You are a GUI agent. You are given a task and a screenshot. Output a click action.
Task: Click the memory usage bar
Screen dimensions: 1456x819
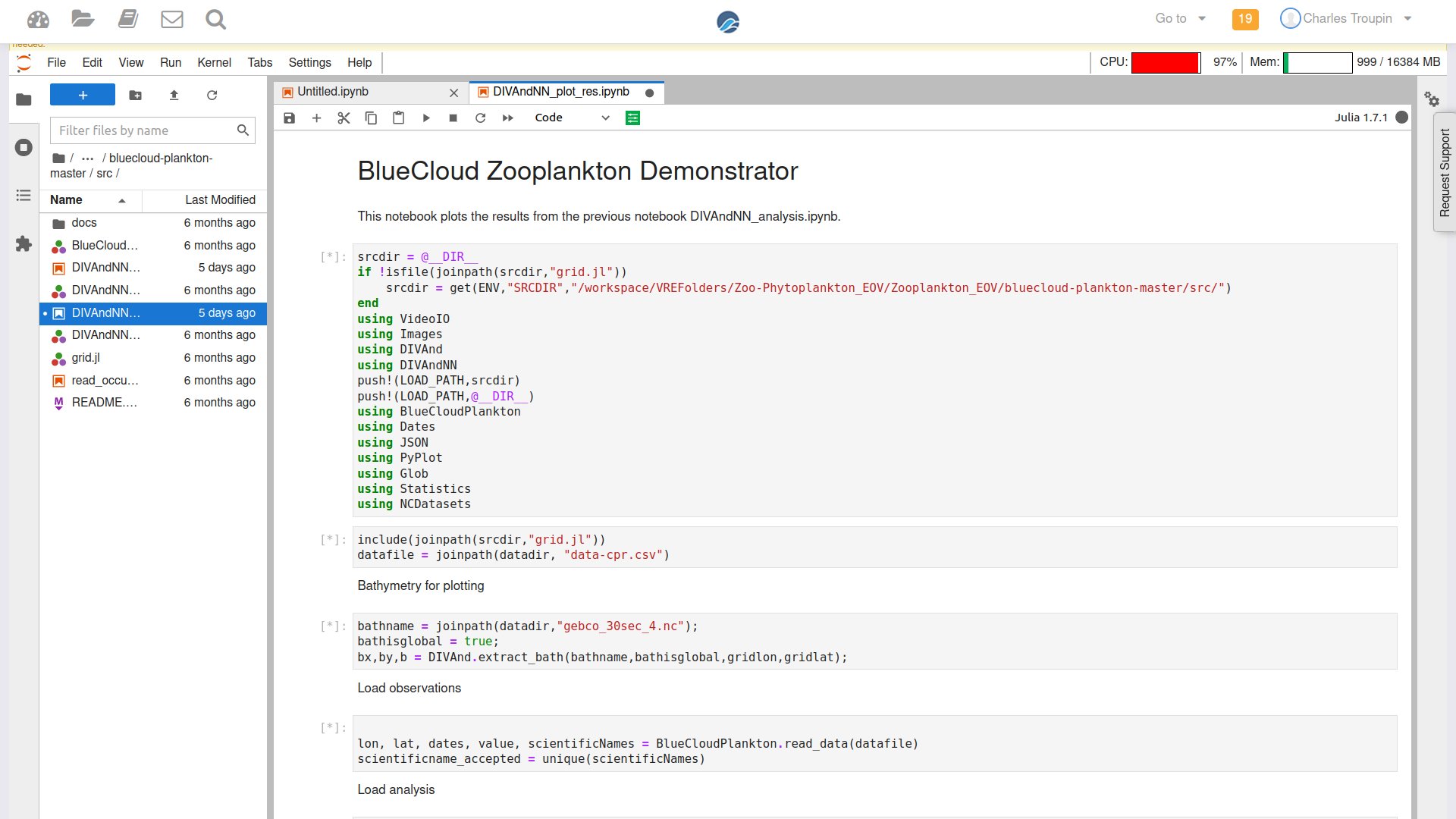point(1317,62)
